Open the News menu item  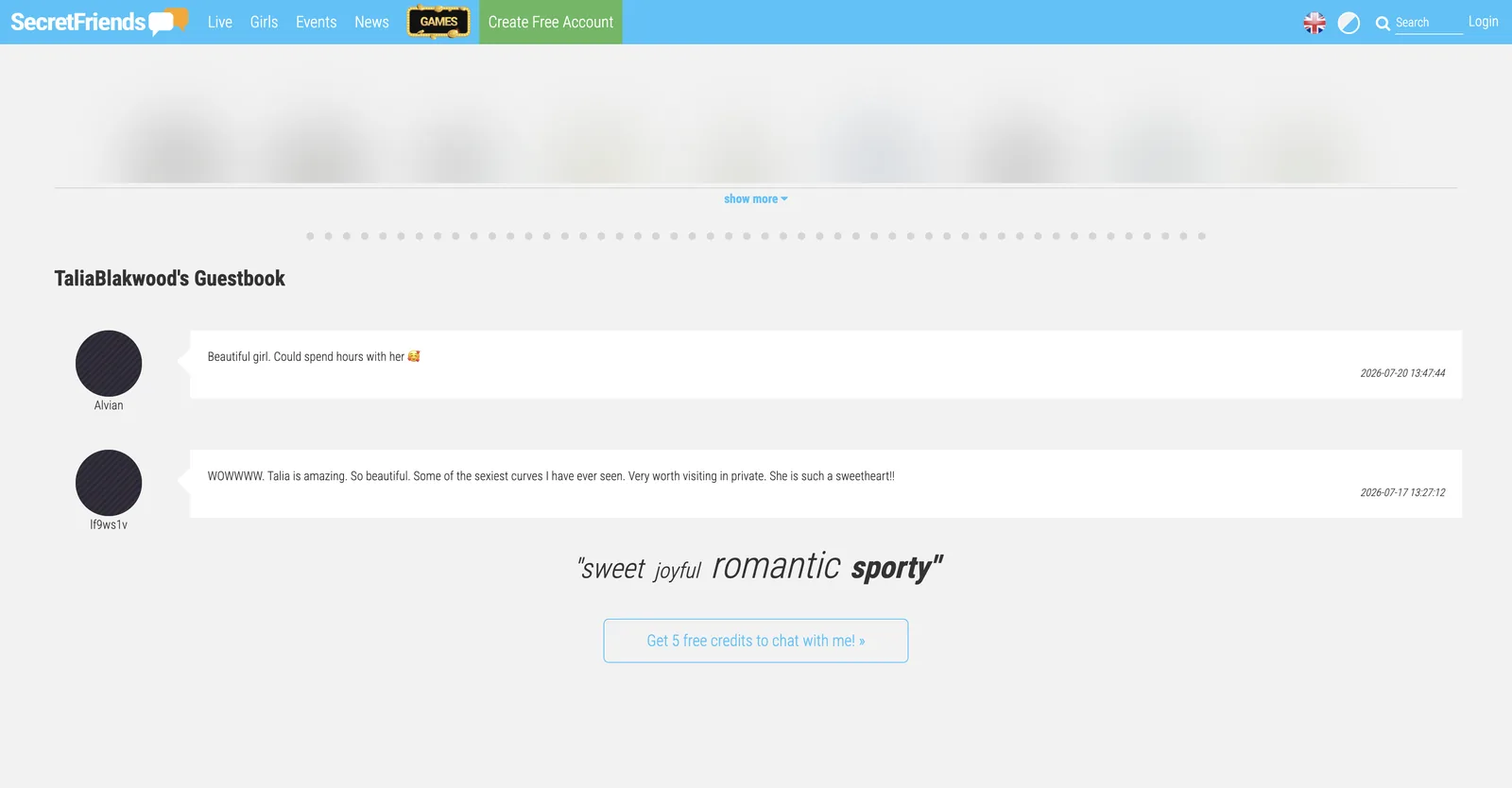[371, 22]
